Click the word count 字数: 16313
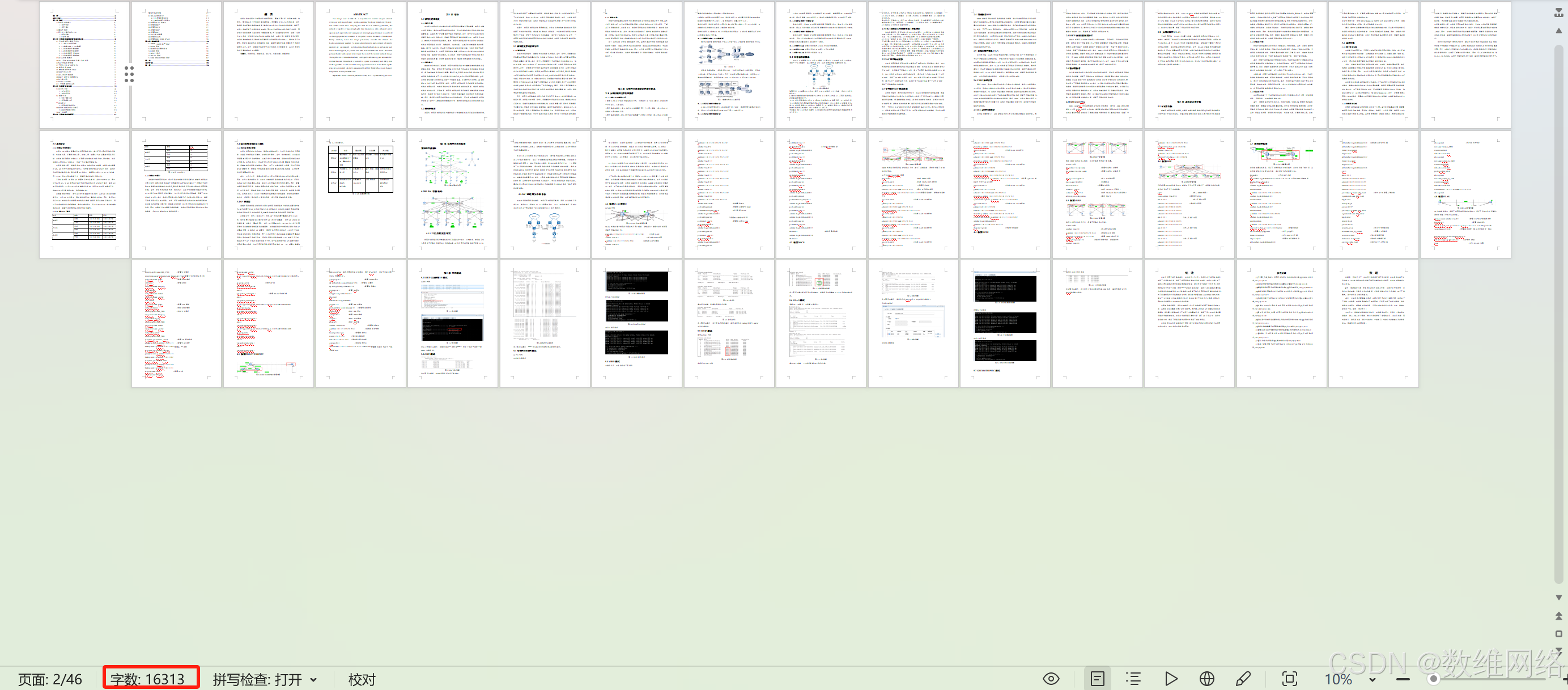Screen dimensions: 1568x690 [147, 680]
